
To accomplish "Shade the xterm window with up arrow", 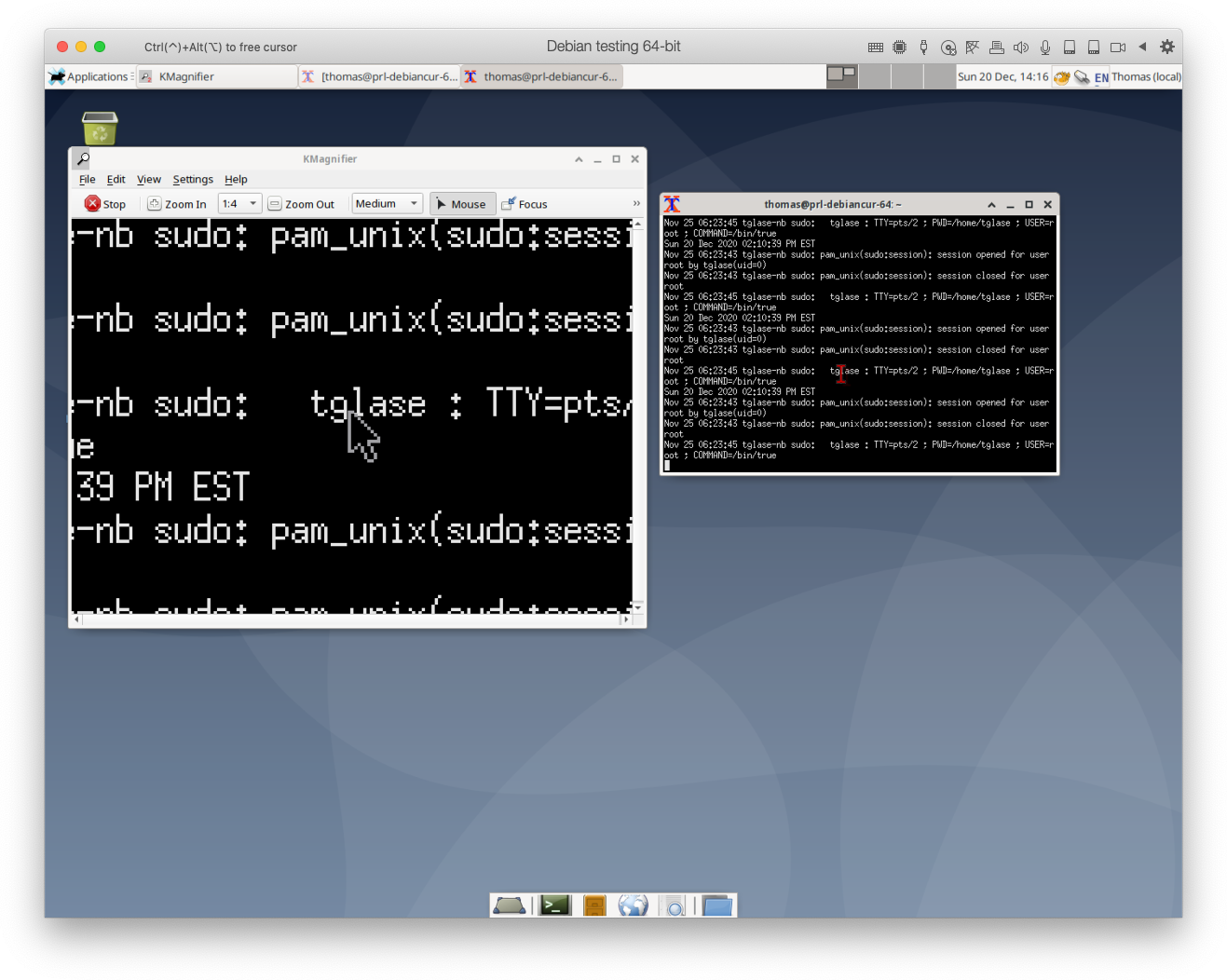I will click(991, 205).
